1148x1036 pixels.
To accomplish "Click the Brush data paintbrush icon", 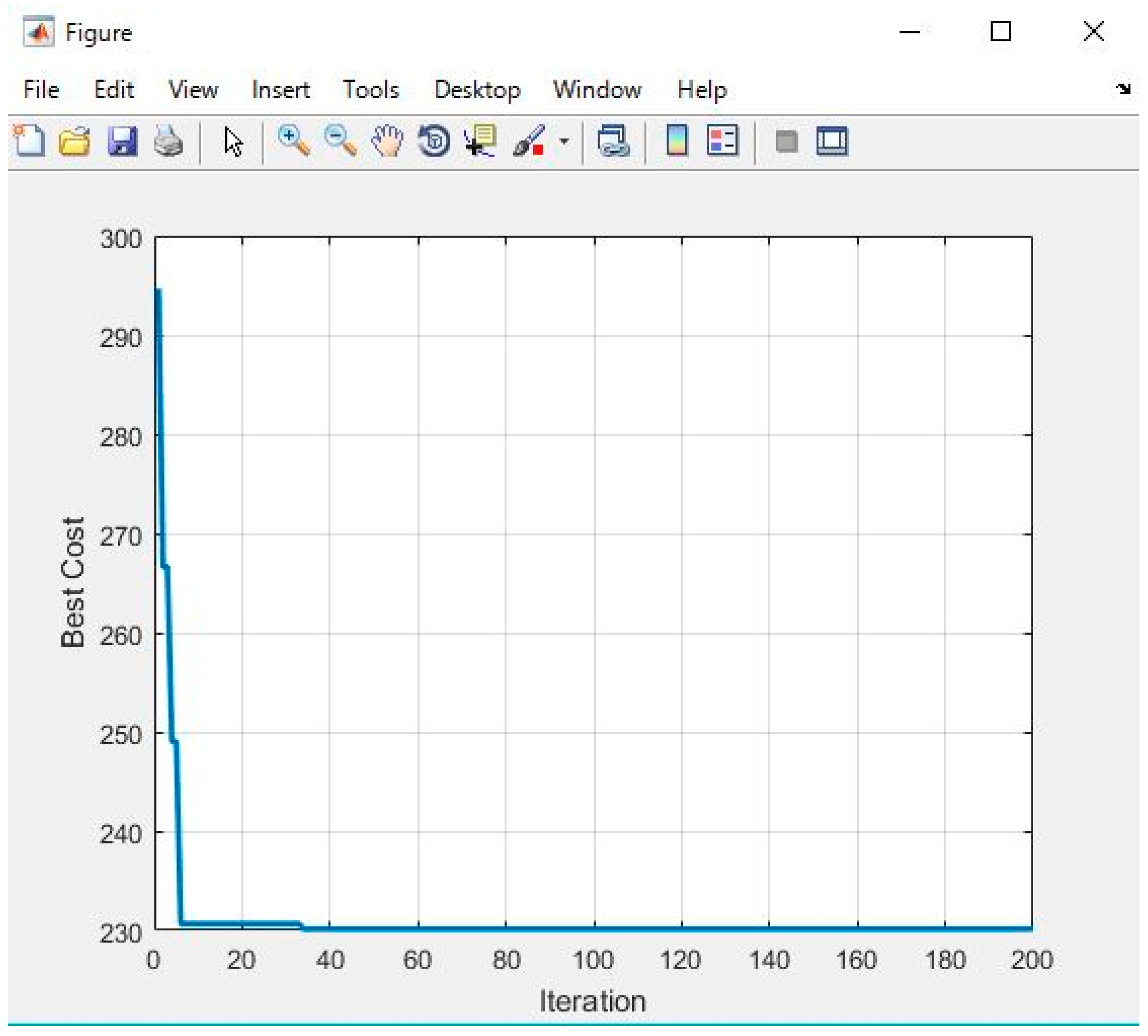I will coord(528,140).
